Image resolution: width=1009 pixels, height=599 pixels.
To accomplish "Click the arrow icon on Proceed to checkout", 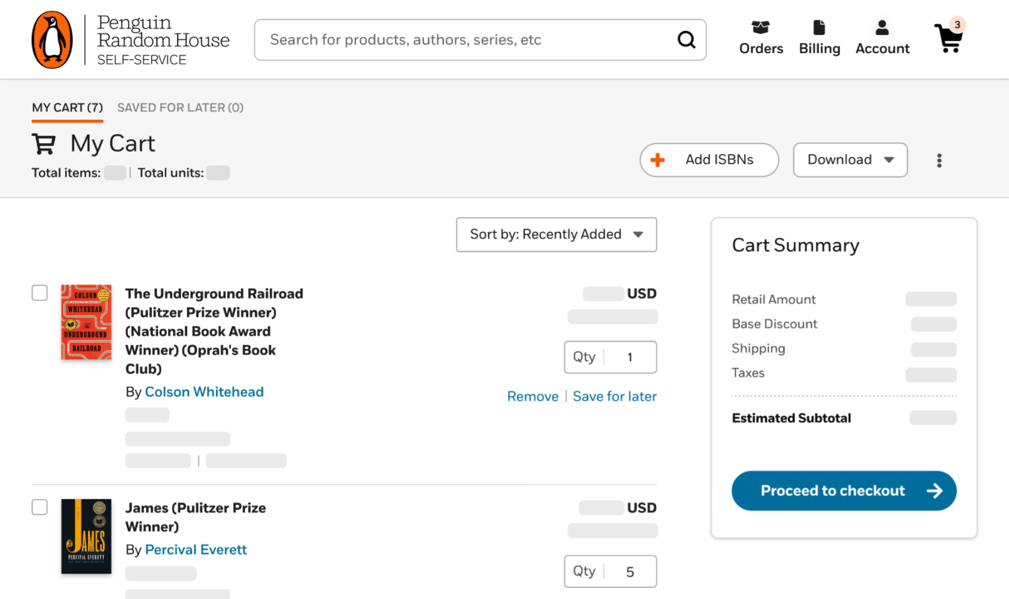I will pyautogui.click(x=934, y=491).
